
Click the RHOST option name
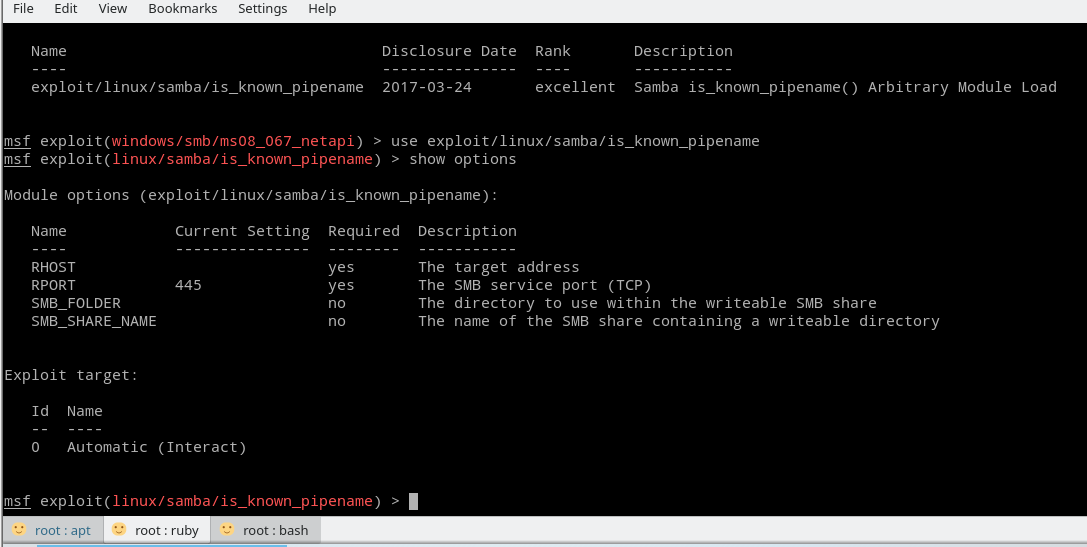point(53,267)
